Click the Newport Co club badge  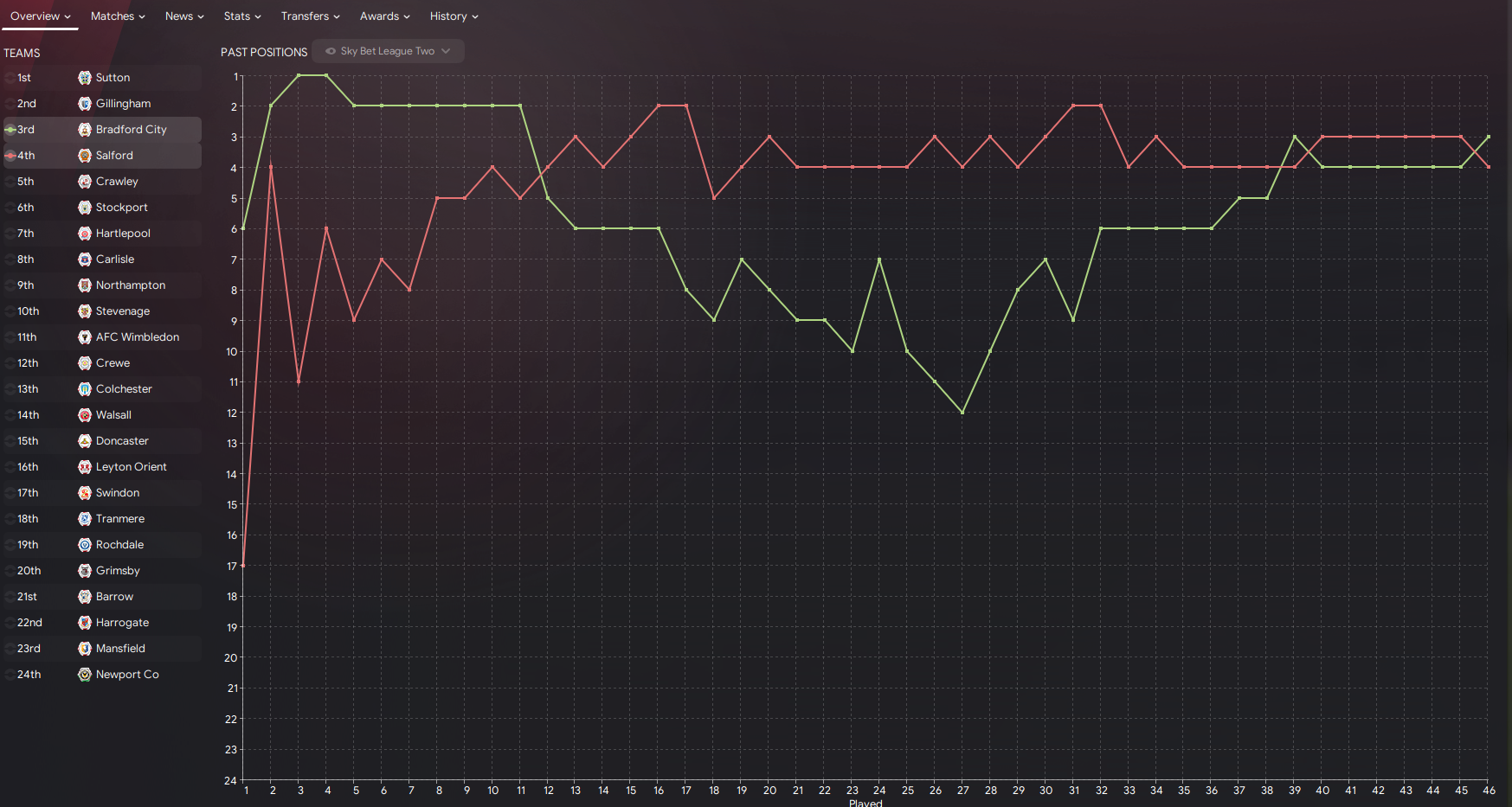[x=85, y=675]
